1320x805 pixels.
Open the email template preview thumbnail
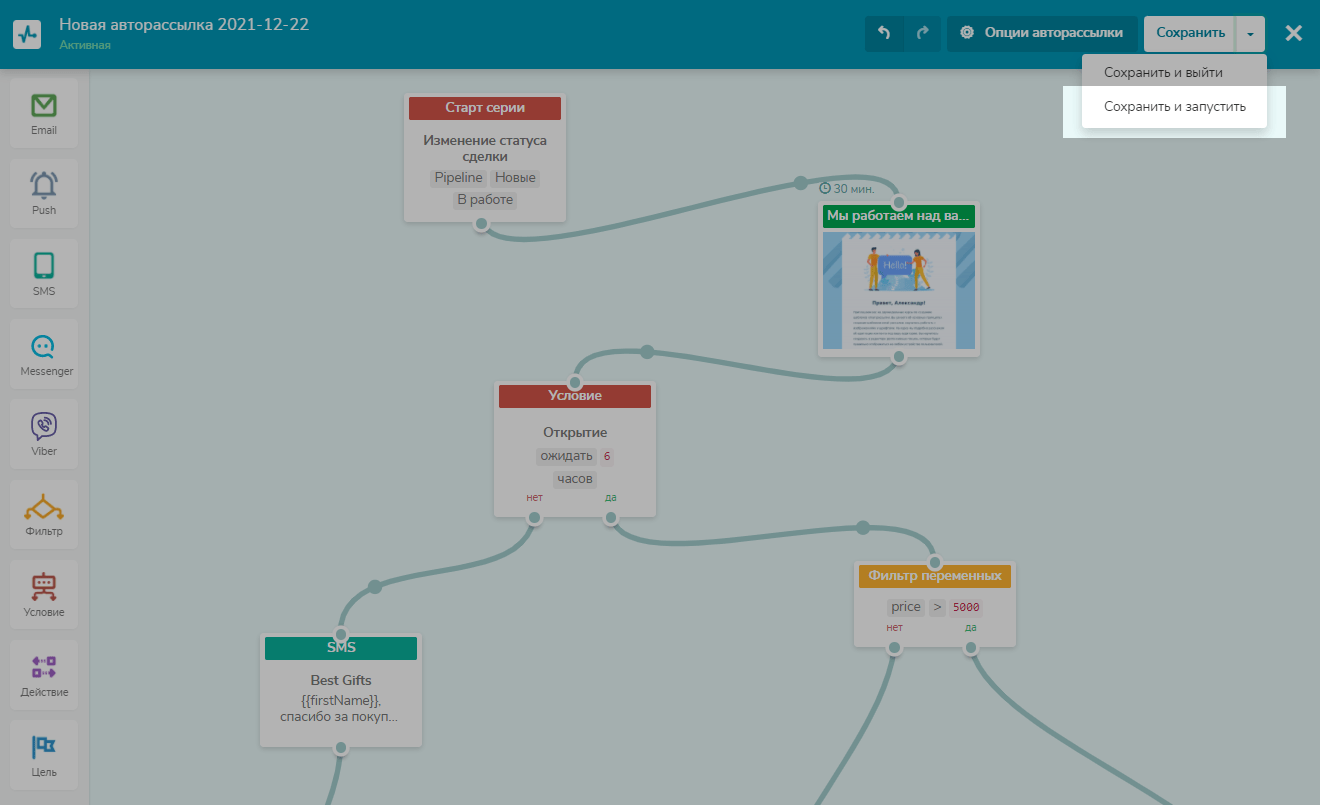click(898, 290)
